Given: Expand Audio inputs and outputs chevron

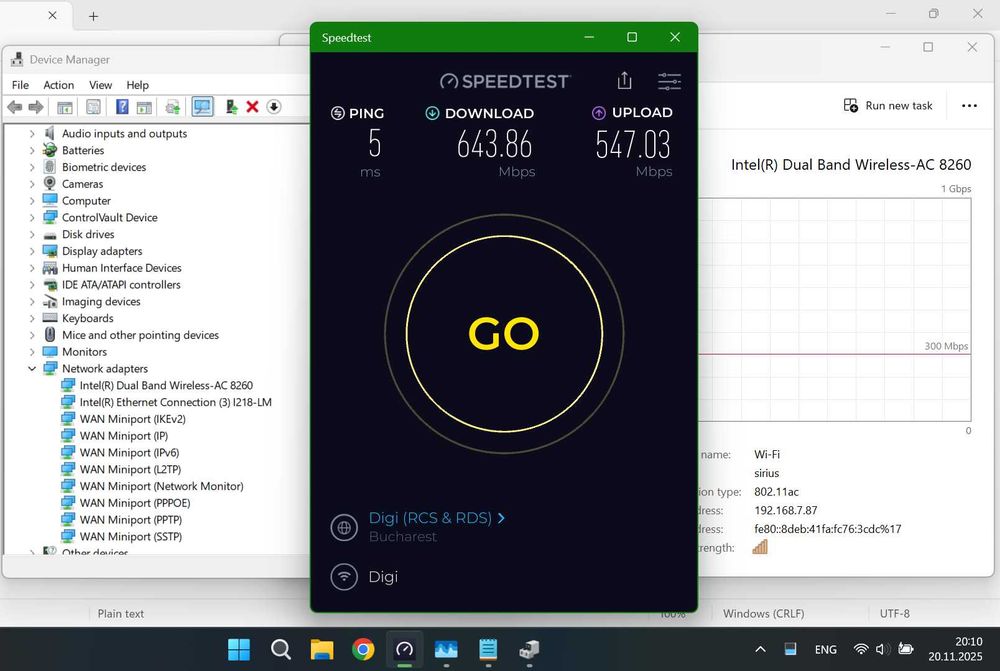Looking at the screenshot, I should [32, 134].
